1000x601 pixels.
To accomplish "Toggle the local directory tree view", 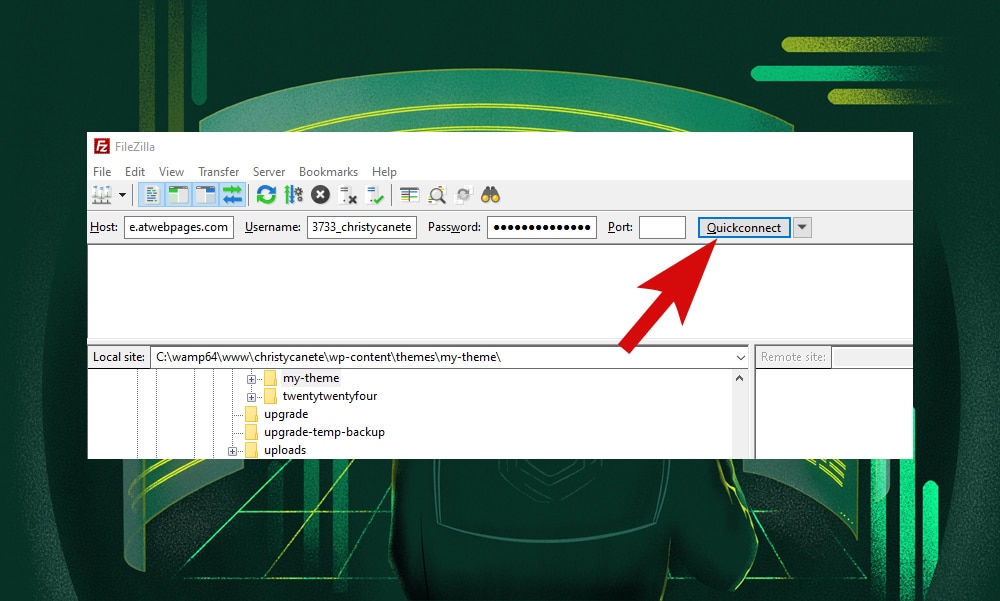I will tap(178, 195).
